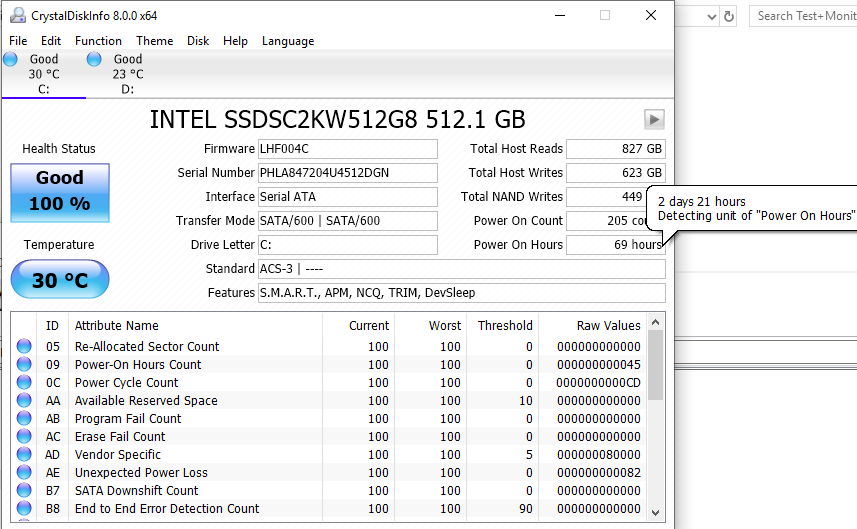Click the Total Host Reads value 827 GB
This screenshot has height=529, width=857.
(x=616, y=149)
